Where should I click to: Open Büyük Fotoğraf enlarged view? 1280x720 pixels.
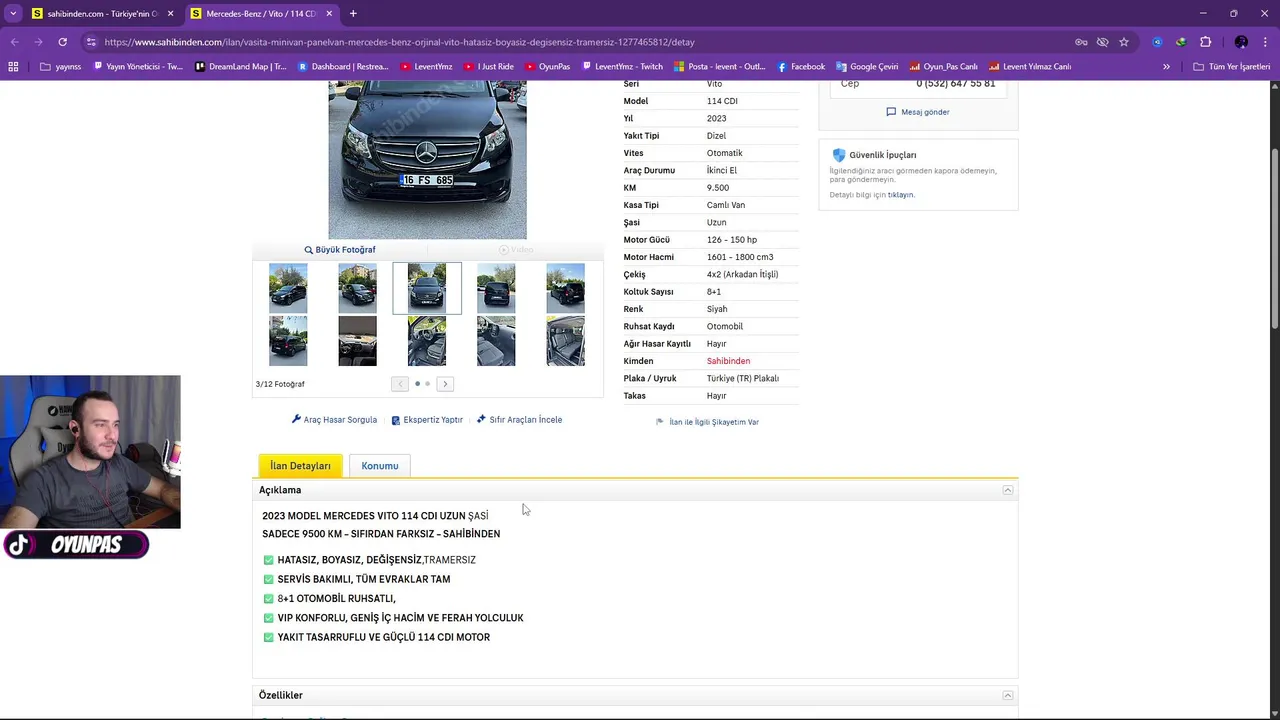click(340, 250)
